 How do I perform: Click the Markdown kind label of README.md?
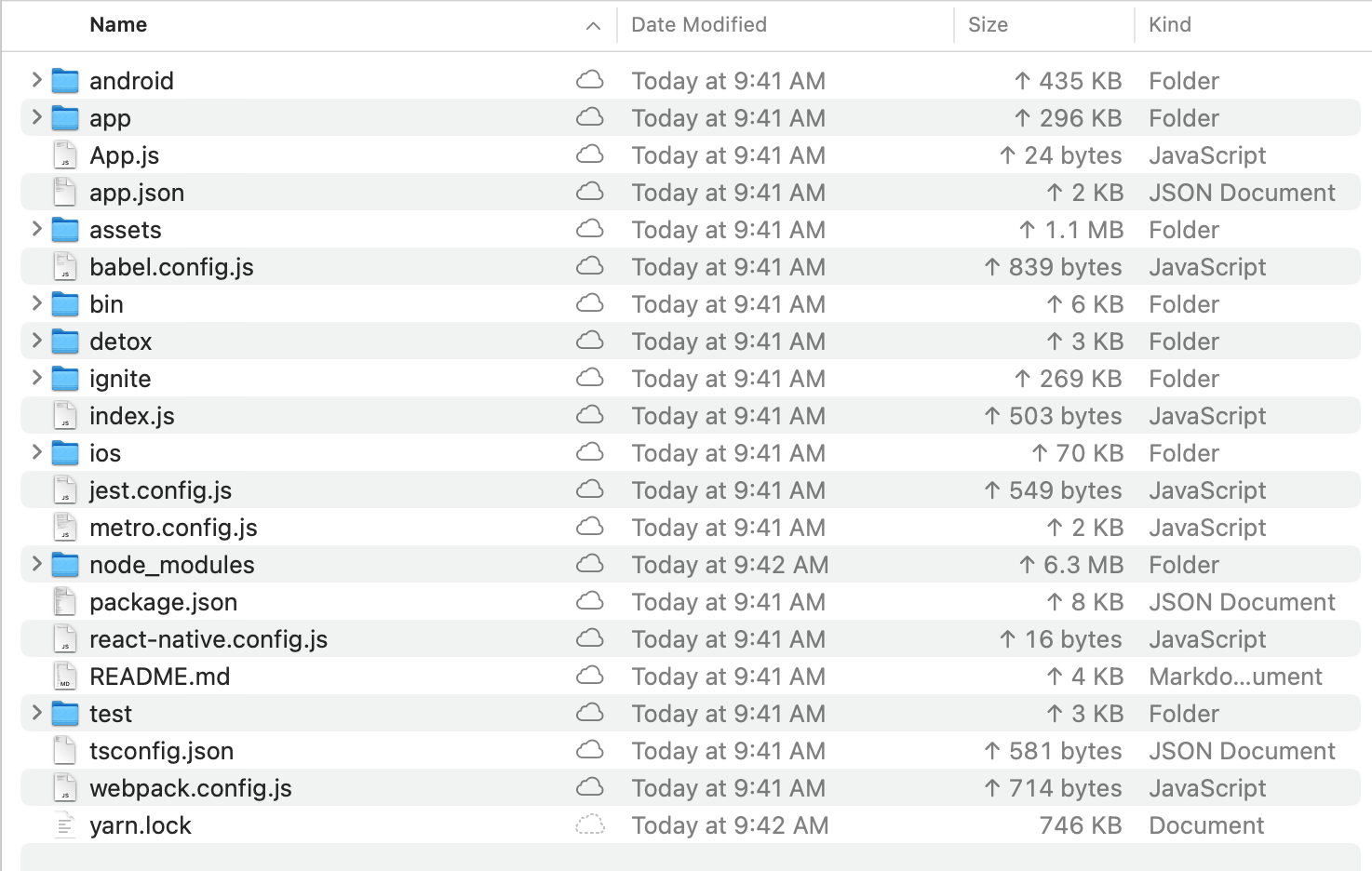point(1235,677)
